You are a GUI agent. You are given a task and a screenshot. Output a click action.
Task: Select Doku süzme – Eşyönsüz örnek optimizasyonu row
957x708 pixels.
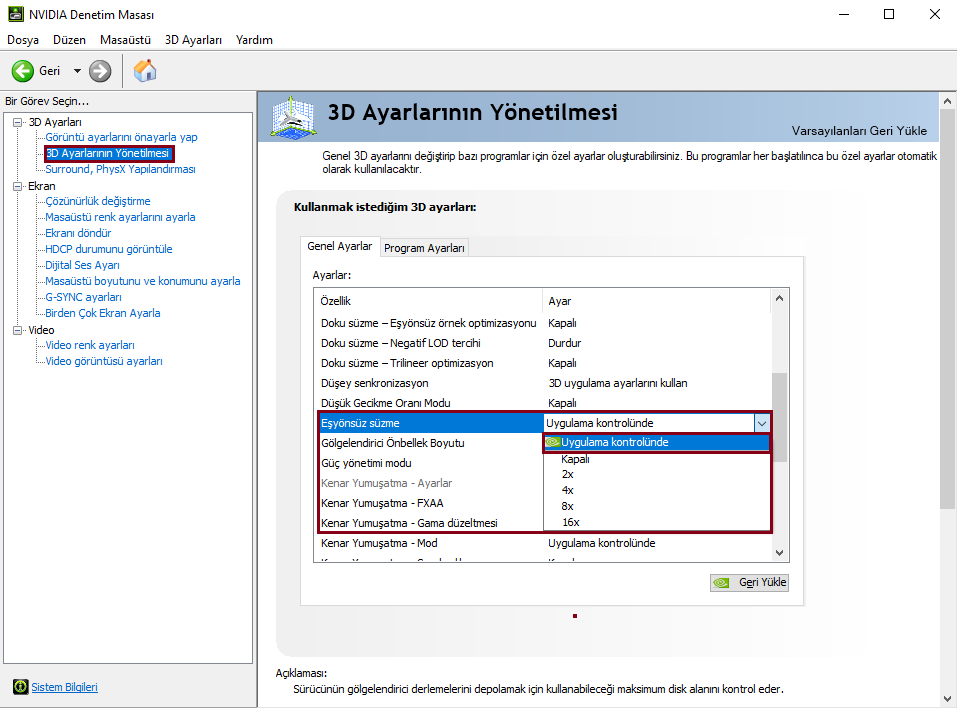[x=543, y=323]
